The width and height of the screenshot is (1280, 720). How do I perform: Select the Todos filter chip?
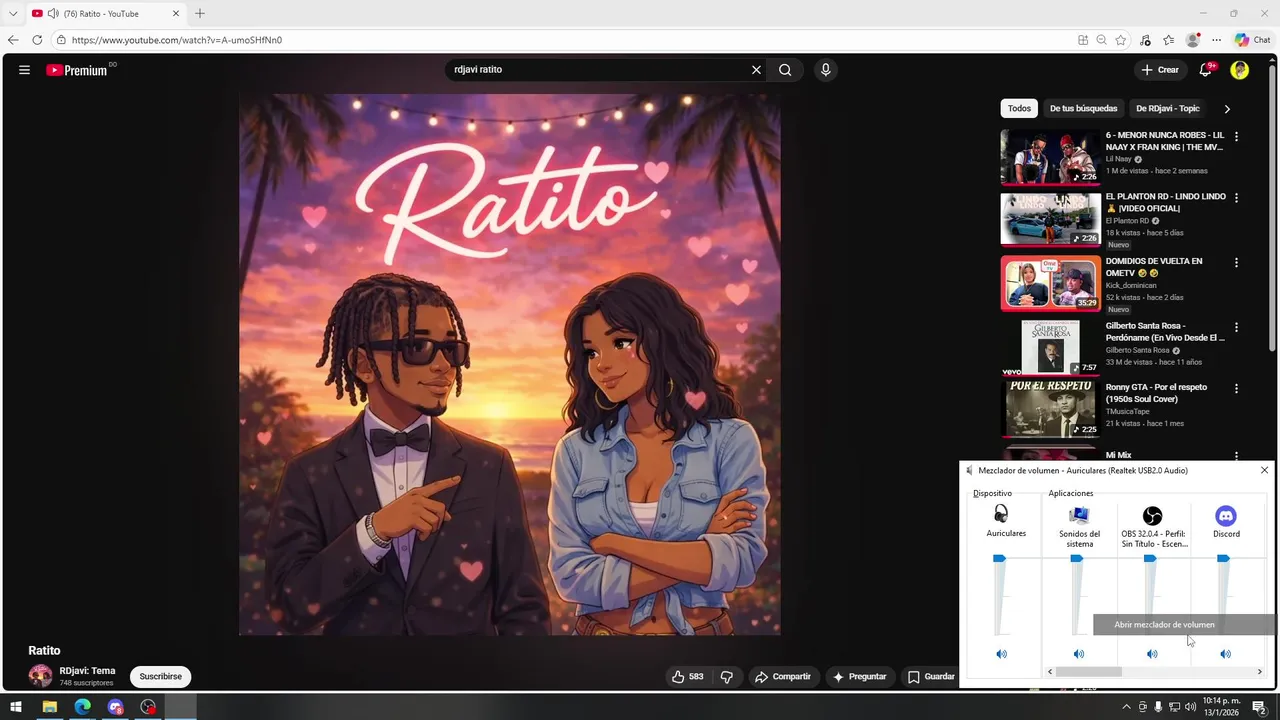coord(1019,108)
